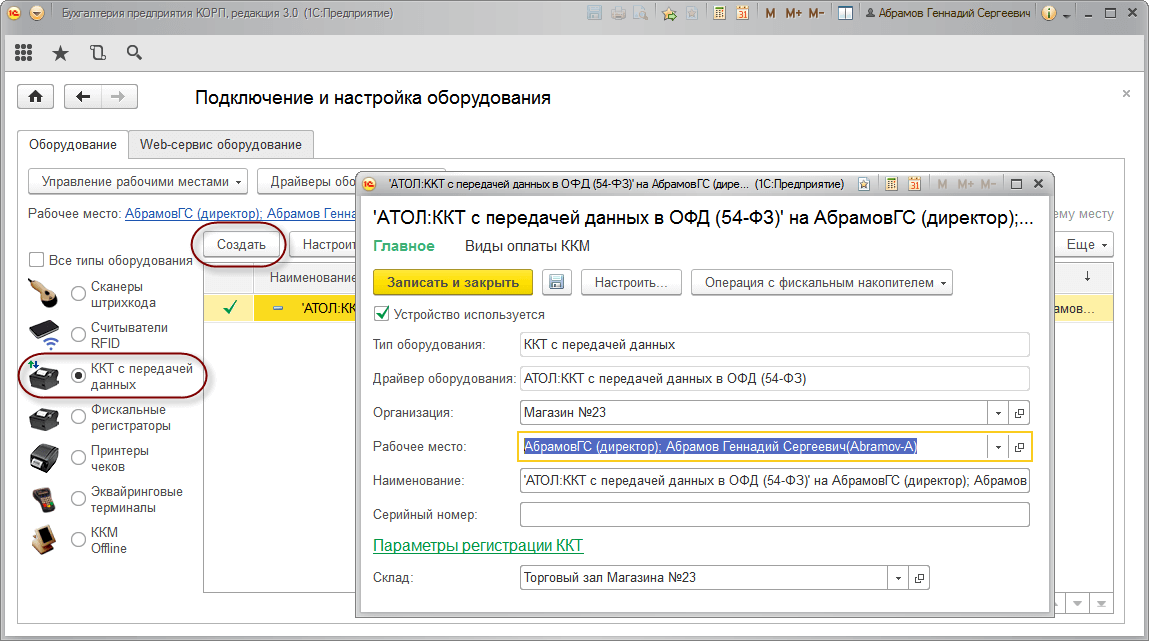Open the history icon in the tools panel
This screenshot has height=641, width=1149.
(97, 53)
